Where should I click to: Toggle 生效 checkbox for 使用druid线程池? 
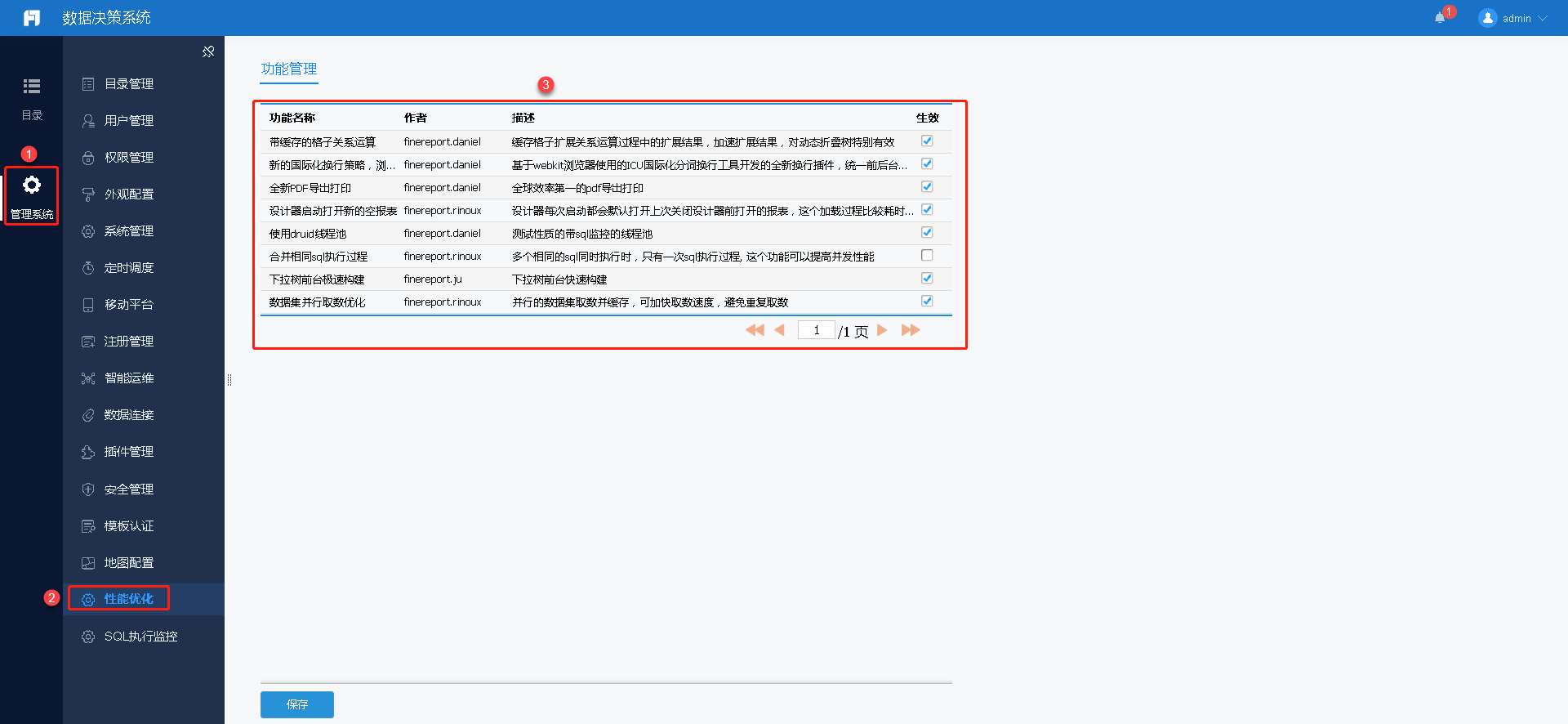(927, 232)
